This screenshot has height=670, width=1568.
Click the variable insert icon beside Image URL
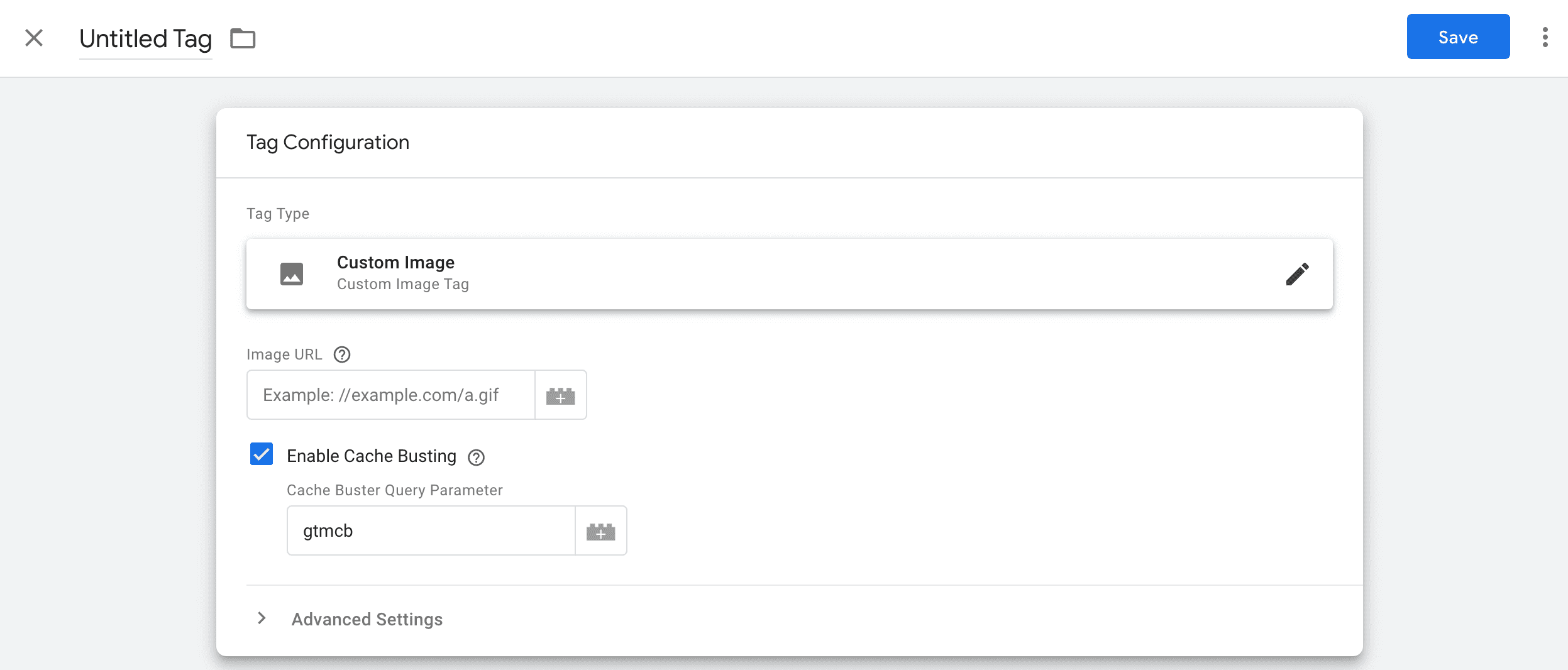pos(560,395)
